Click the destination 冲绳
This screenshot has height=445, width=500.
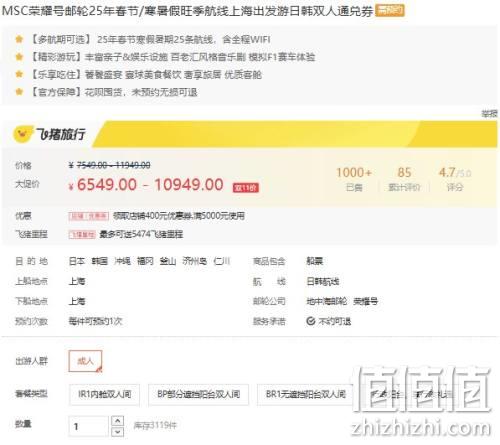point(122,261)
